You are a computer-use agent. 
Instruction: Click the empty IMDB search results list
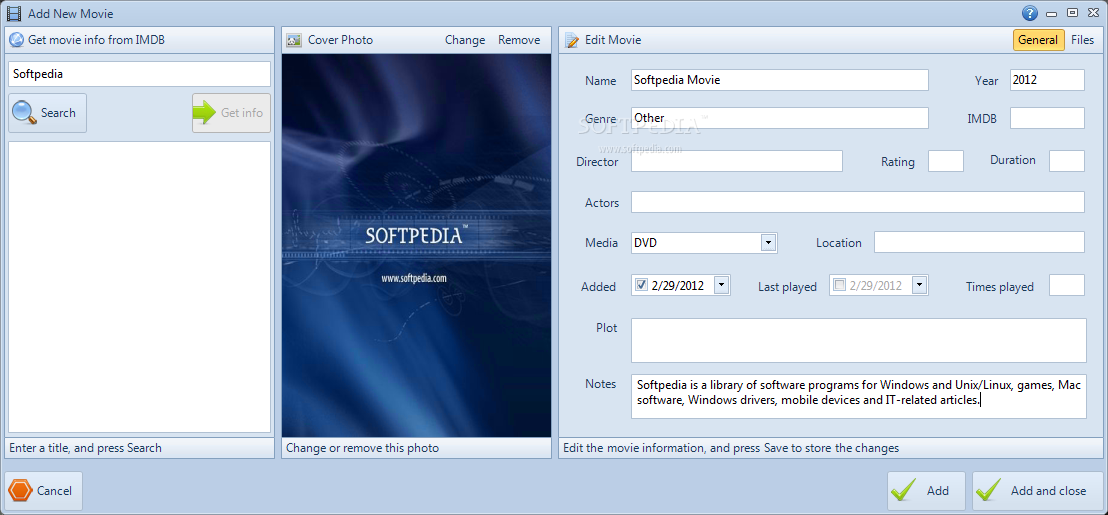[139, 287]
